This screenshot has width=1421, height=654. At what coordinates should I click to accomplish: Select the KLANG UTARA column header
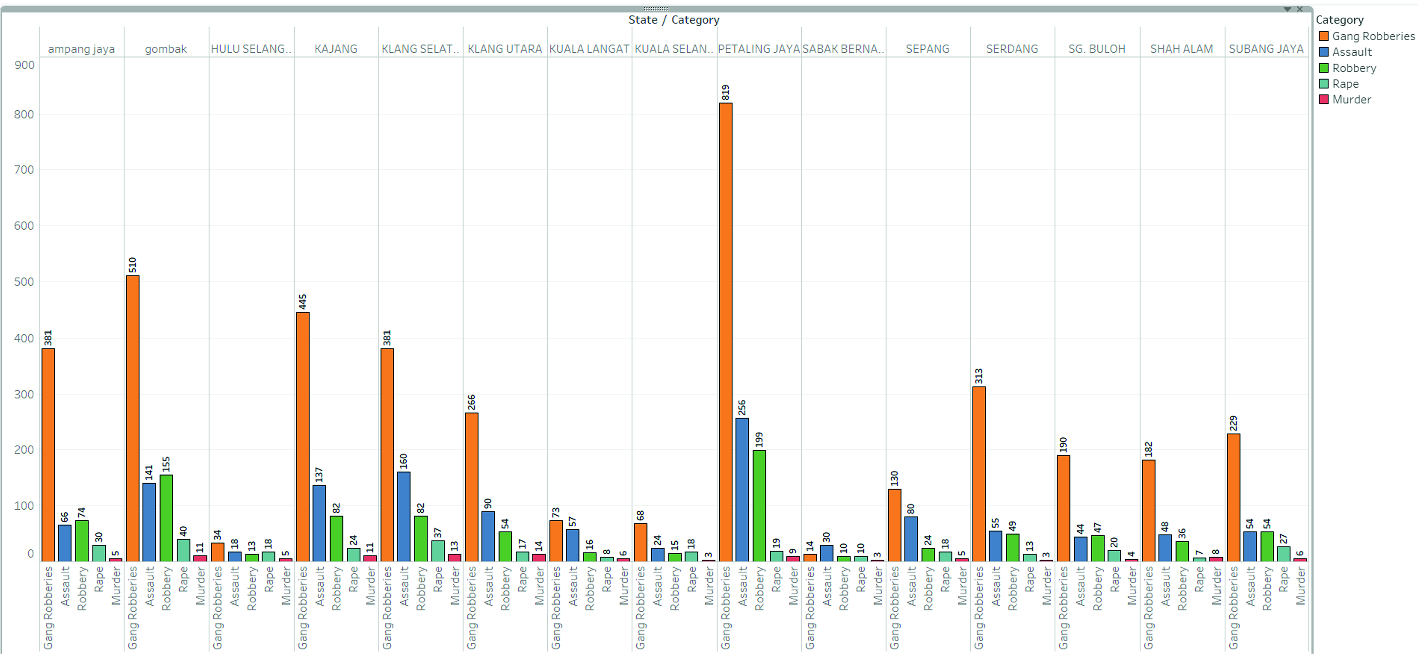[x=505, y=48]
